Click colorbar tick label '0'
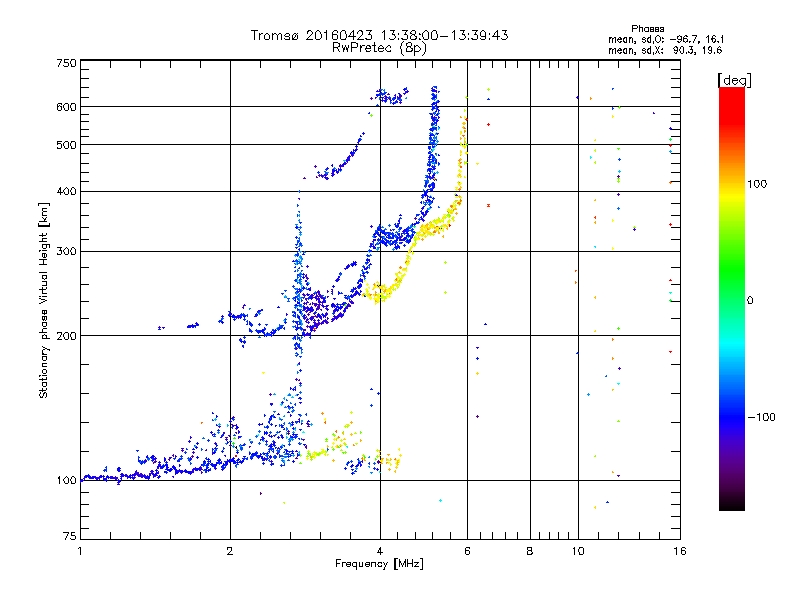Image resolution: width=800 pixels, height=600 pixels. (x=749, y=301)
